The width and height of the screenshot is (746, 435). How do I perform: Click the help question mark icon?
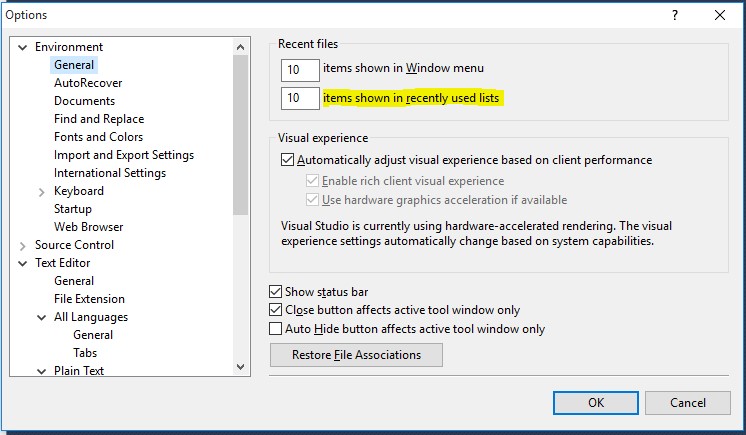coord(675,15)
